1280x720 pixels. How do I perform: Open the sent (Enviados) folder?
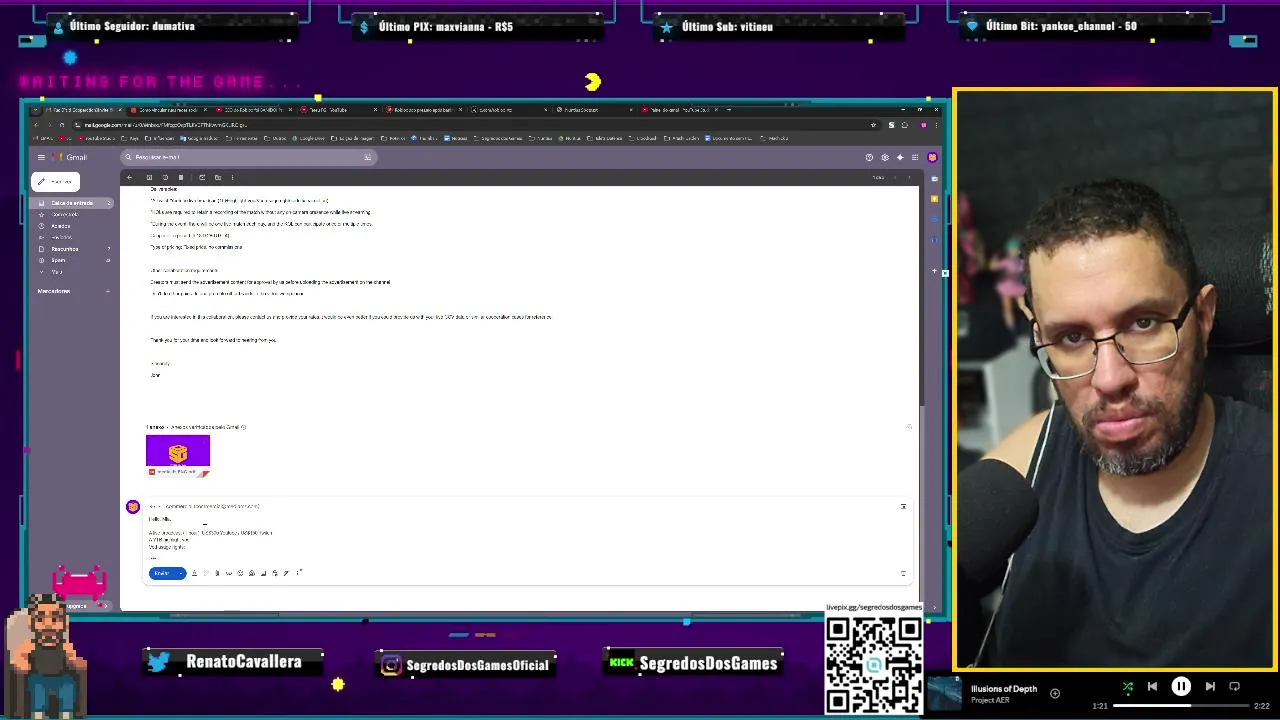click(62, 237)
